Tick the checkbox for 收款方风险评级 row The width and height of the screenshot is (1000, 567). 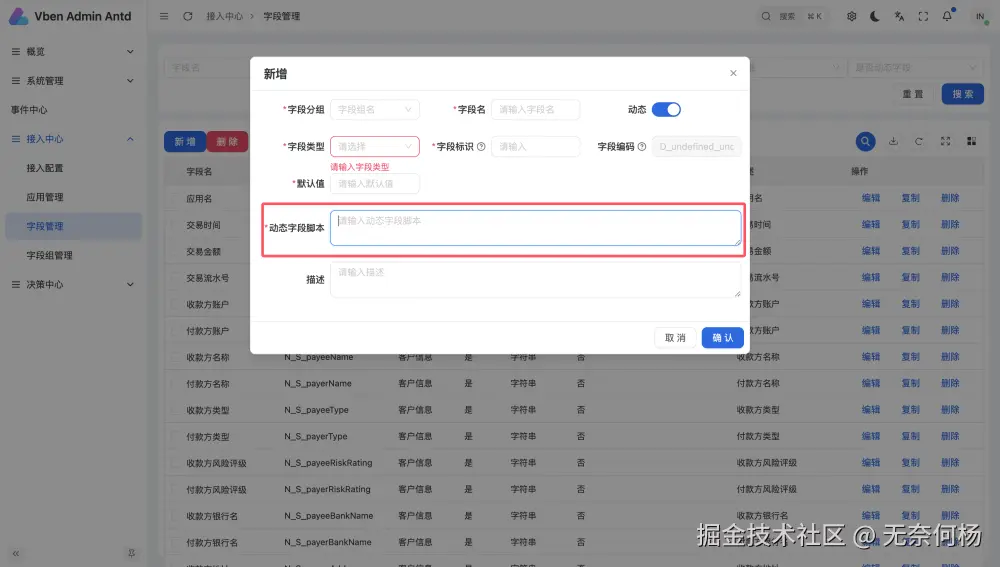tap(175, 463)
